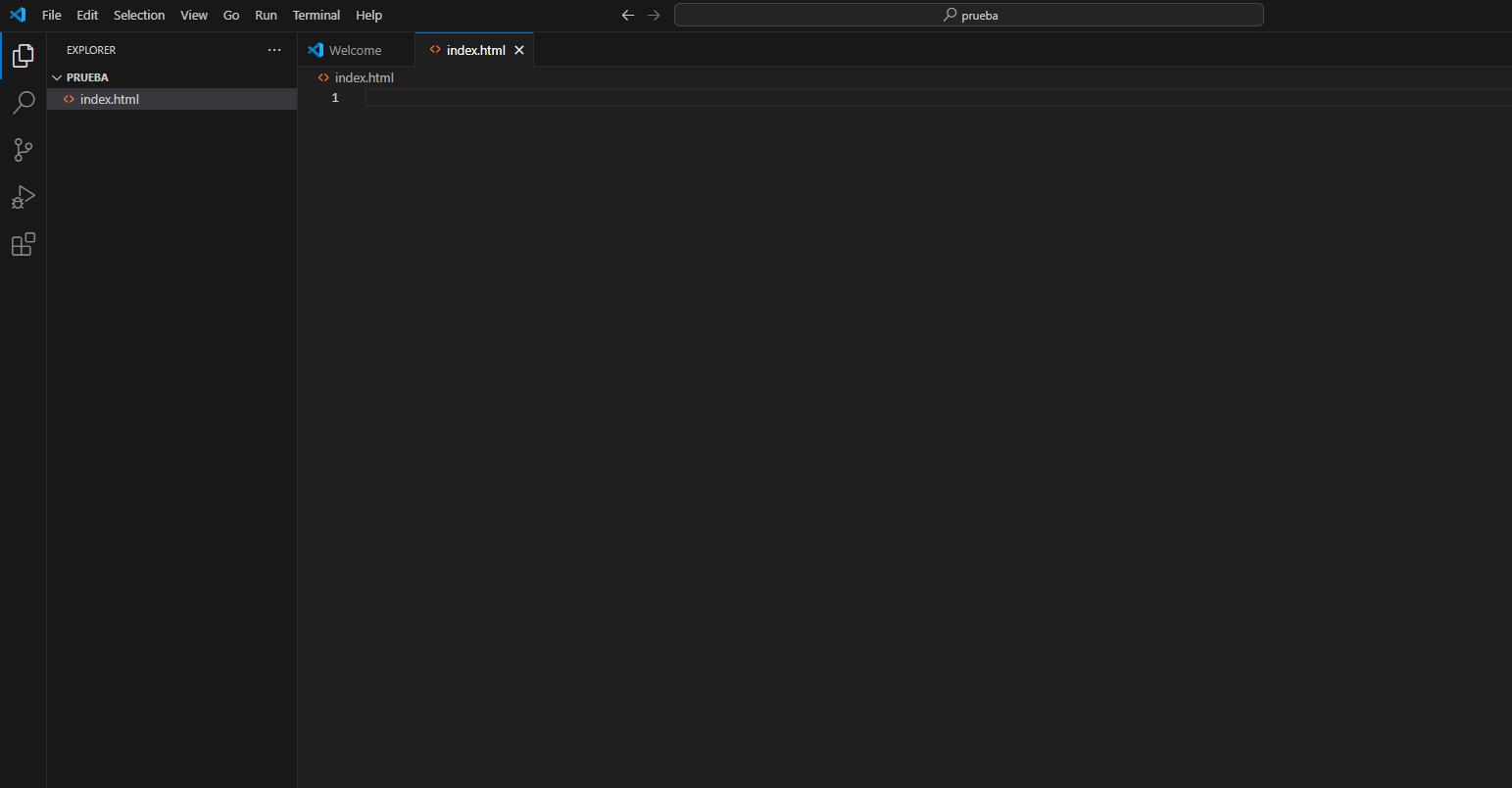Image resolution: width=1512 pixels, height=788 pixels.
Task: Click line number 1 in the gutter
Action: click(x=335, y=98)
